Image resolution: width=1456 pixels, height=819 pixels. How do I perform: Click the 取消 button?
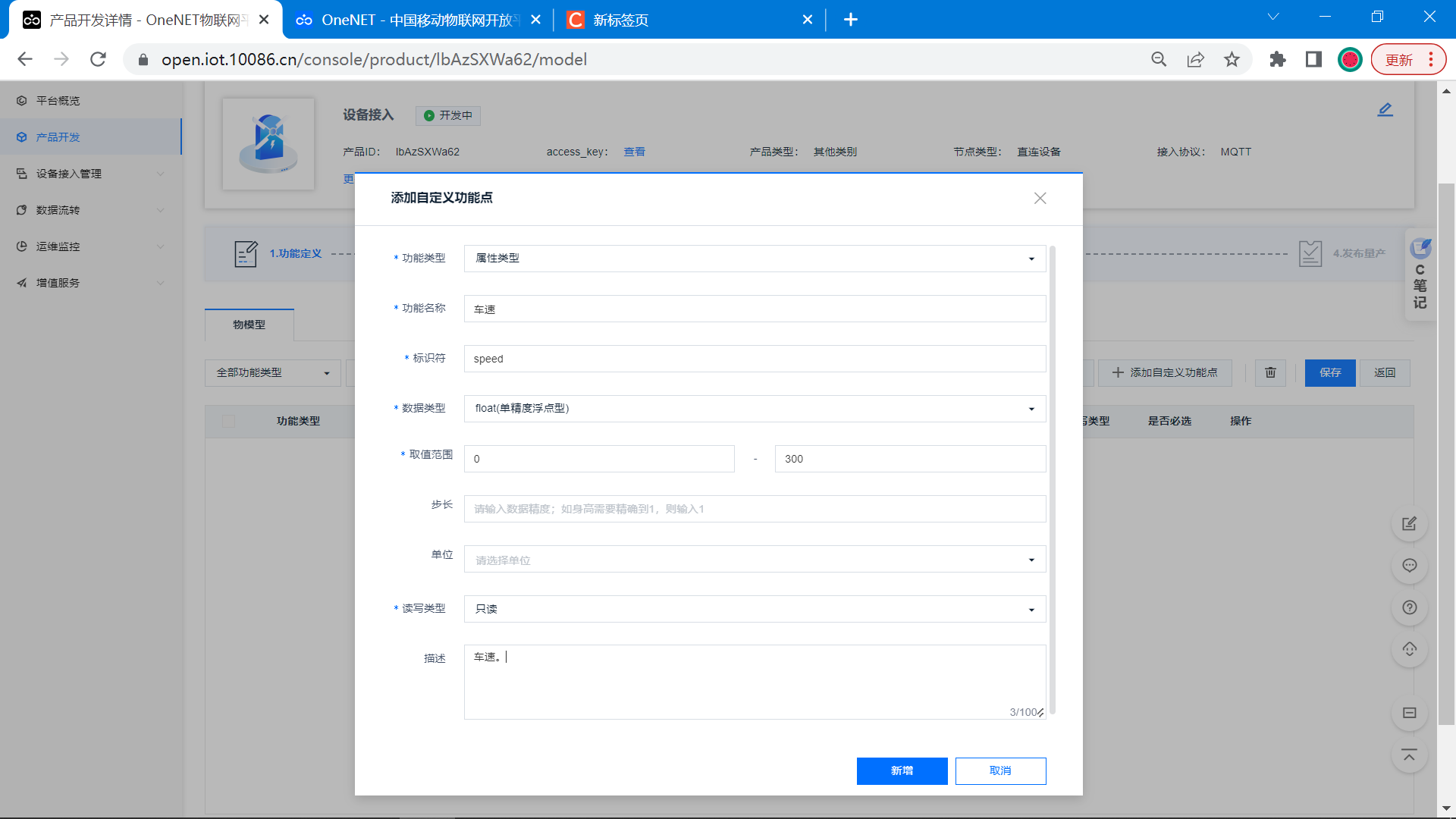coord(1000,770)
